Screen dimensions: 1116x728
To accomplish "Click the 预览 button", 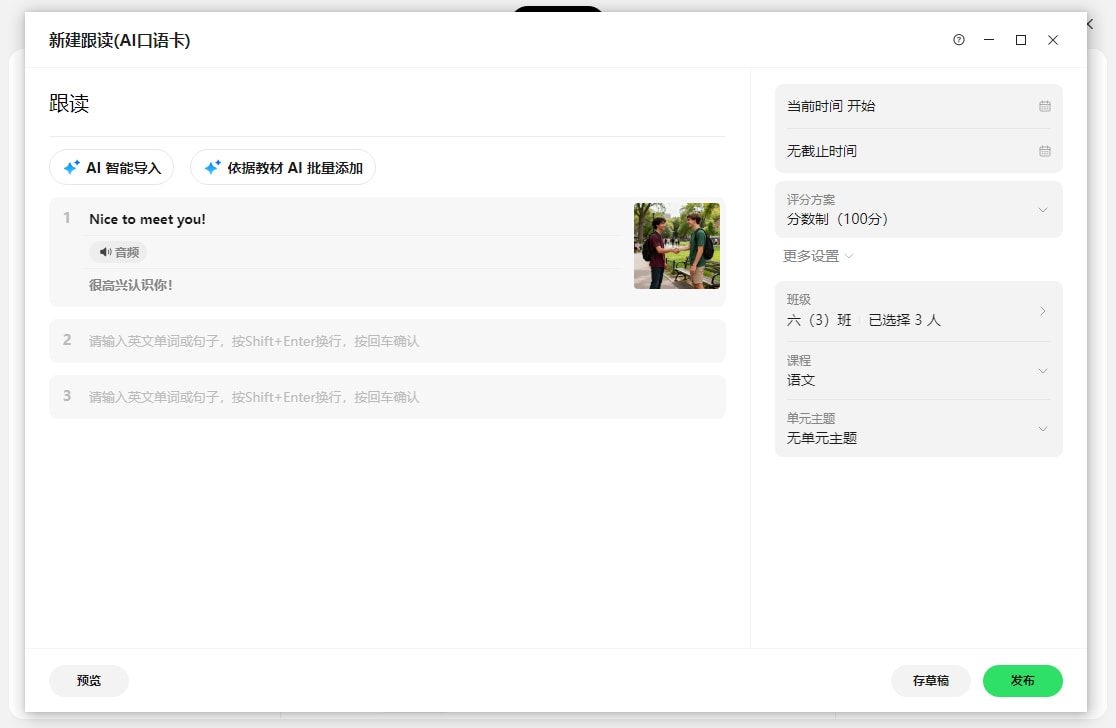I will 89,681.
